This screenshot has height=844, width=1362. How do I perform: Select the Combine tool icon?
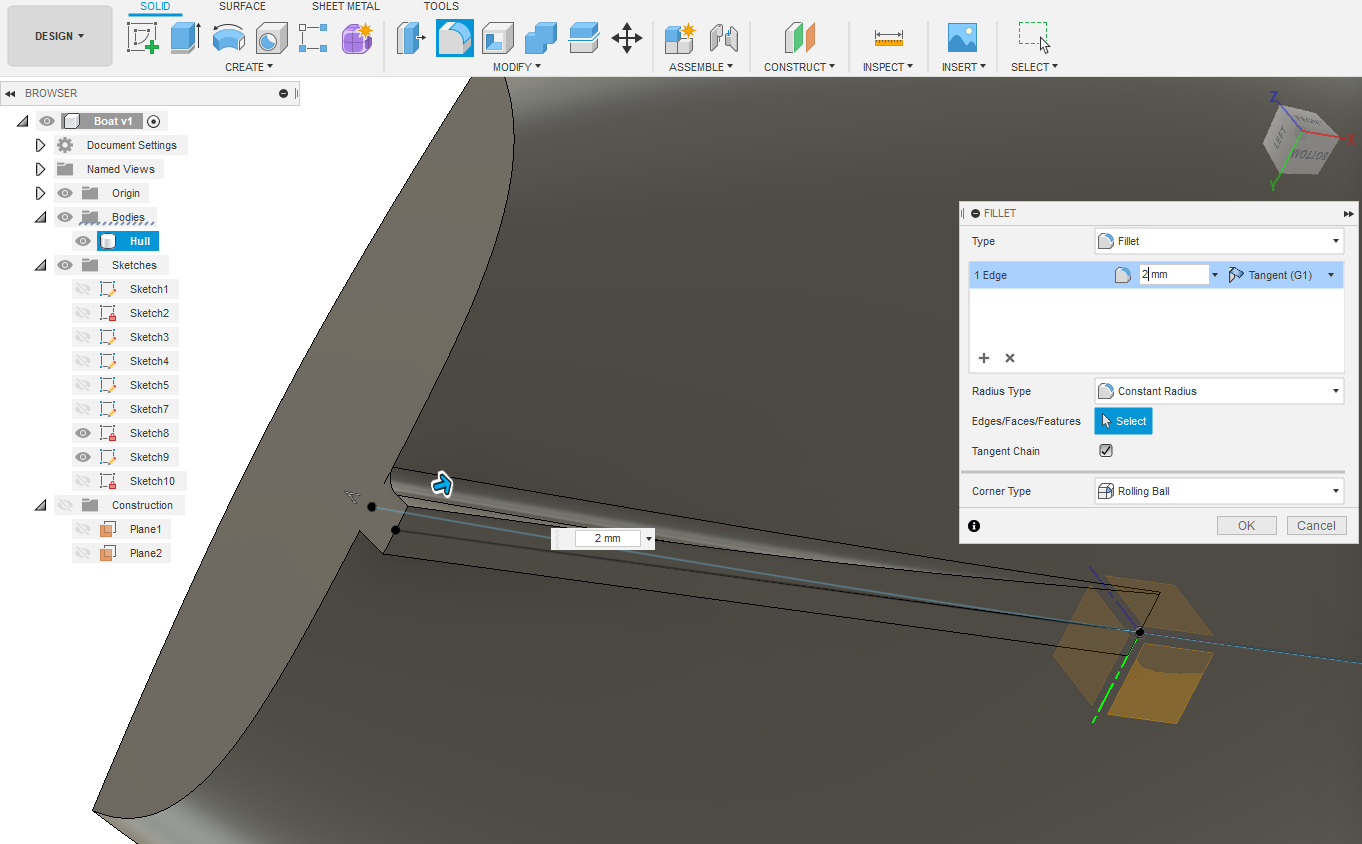[541, 38]
